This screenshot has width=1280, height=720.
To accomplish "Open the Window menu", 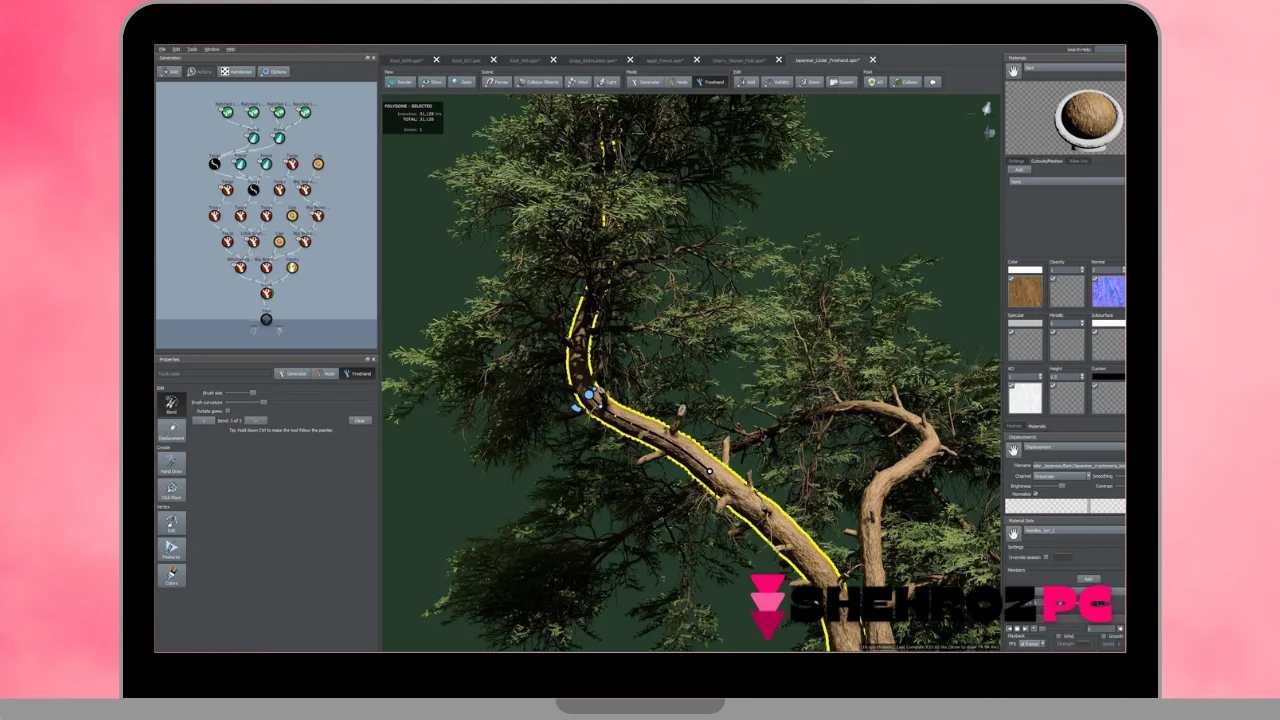I will [212, 49].
